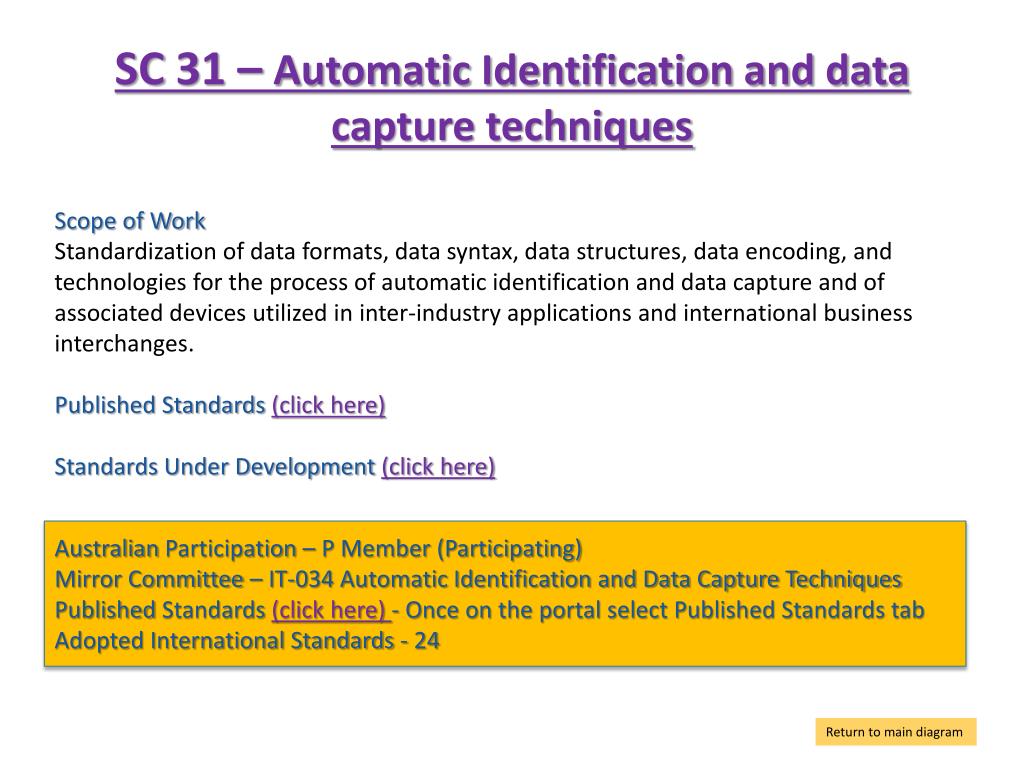Follow the (click here) link in the orange box
The width and height of the screenshot is (1024, 768).
click(x=330, y=610)
